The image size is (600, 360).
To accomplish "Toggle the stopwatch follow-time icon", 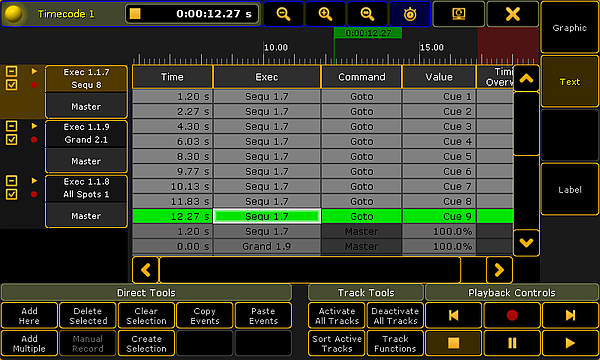I will coord(410,14).
